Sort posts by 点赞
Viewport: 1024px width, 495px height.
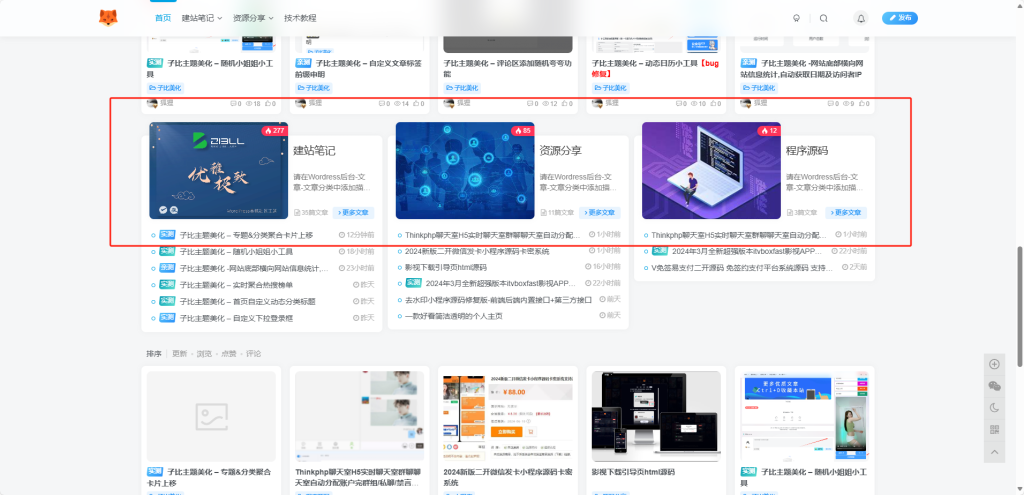click(229, 353)
